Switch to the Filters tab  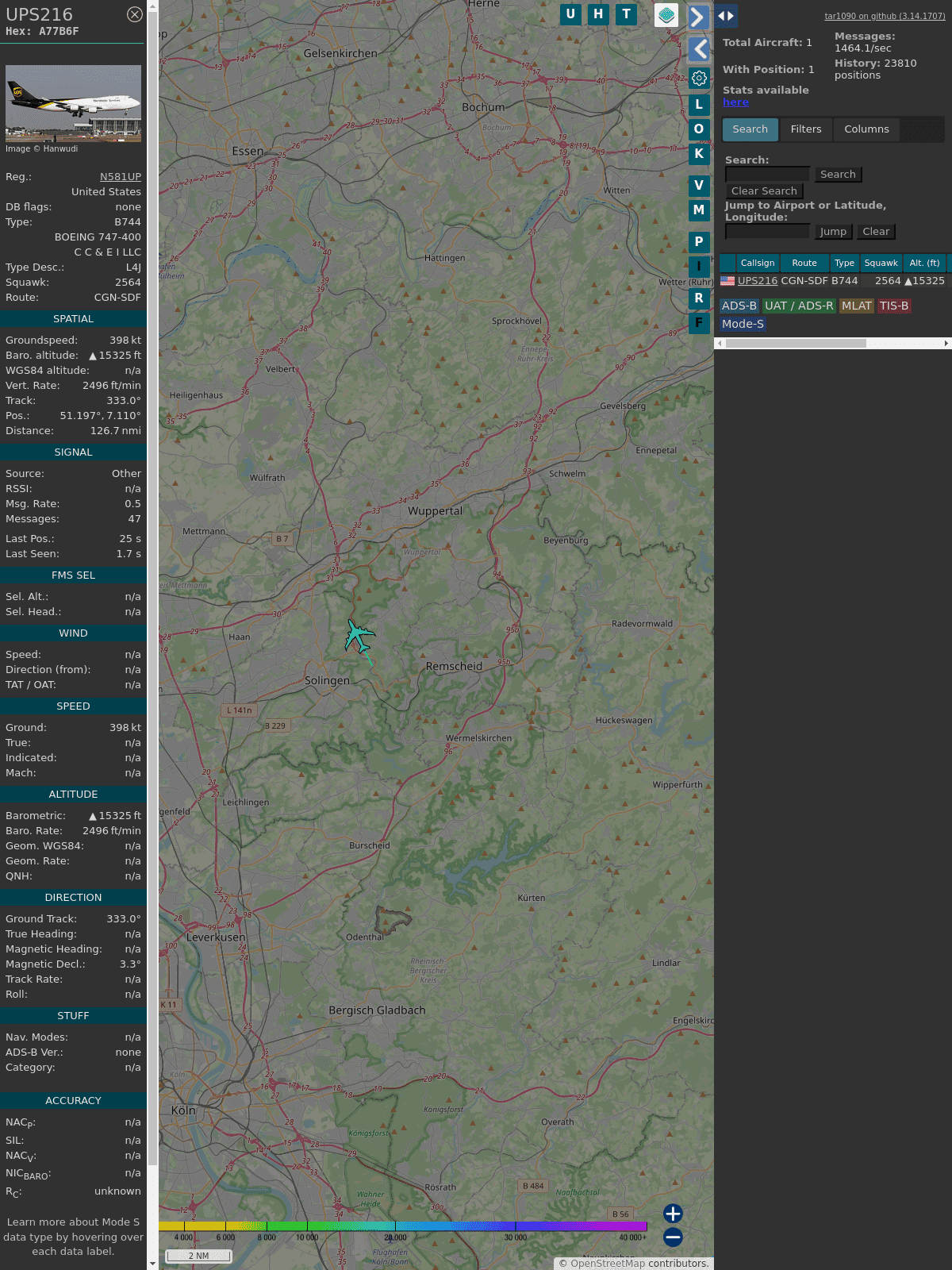(x=806, y=129)
